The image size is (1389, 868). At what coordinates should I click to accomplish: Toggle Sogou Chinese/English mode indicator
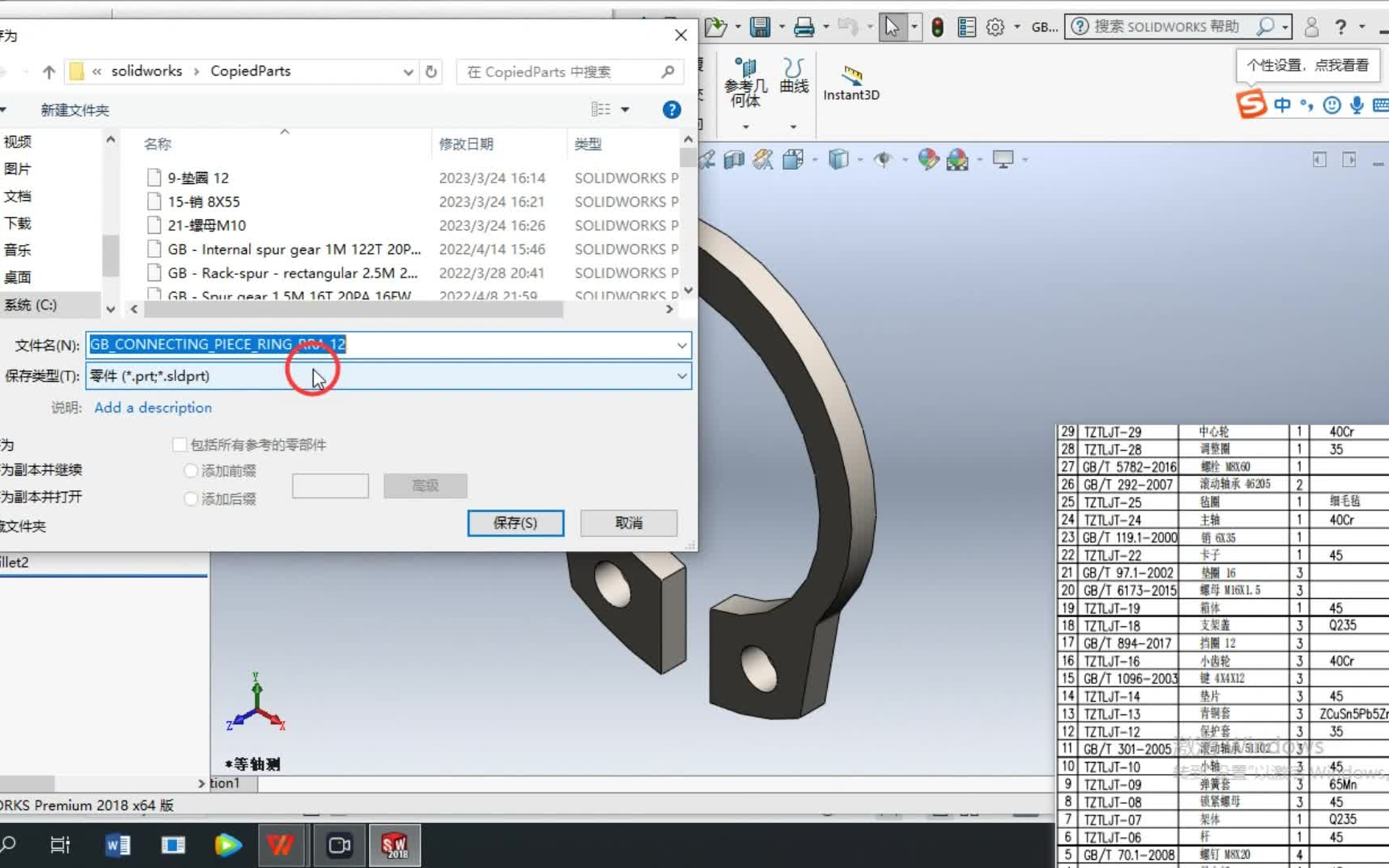click(x=1282, y=105)
